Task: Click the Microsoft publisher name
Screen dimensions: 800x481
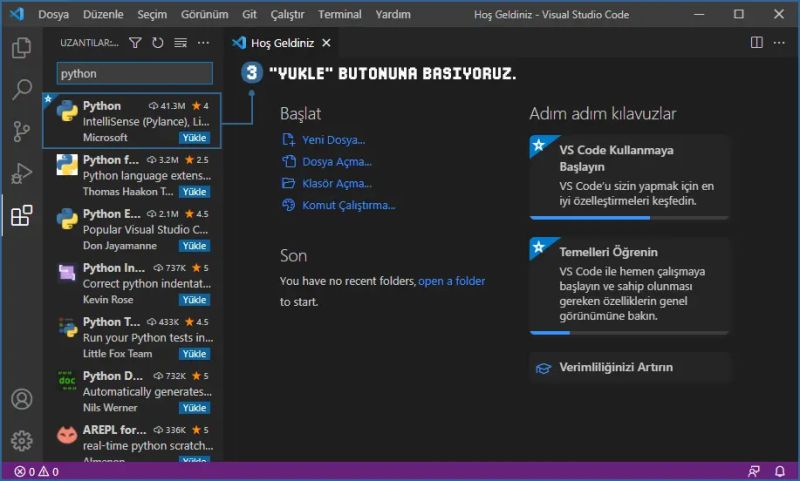Action: 105,138
